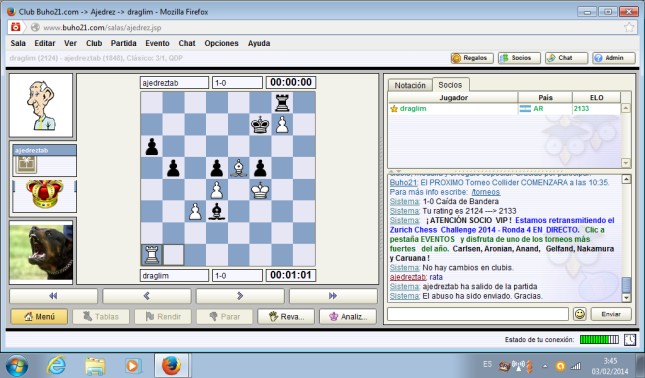Click the black rook on g8

click(282, 102)
